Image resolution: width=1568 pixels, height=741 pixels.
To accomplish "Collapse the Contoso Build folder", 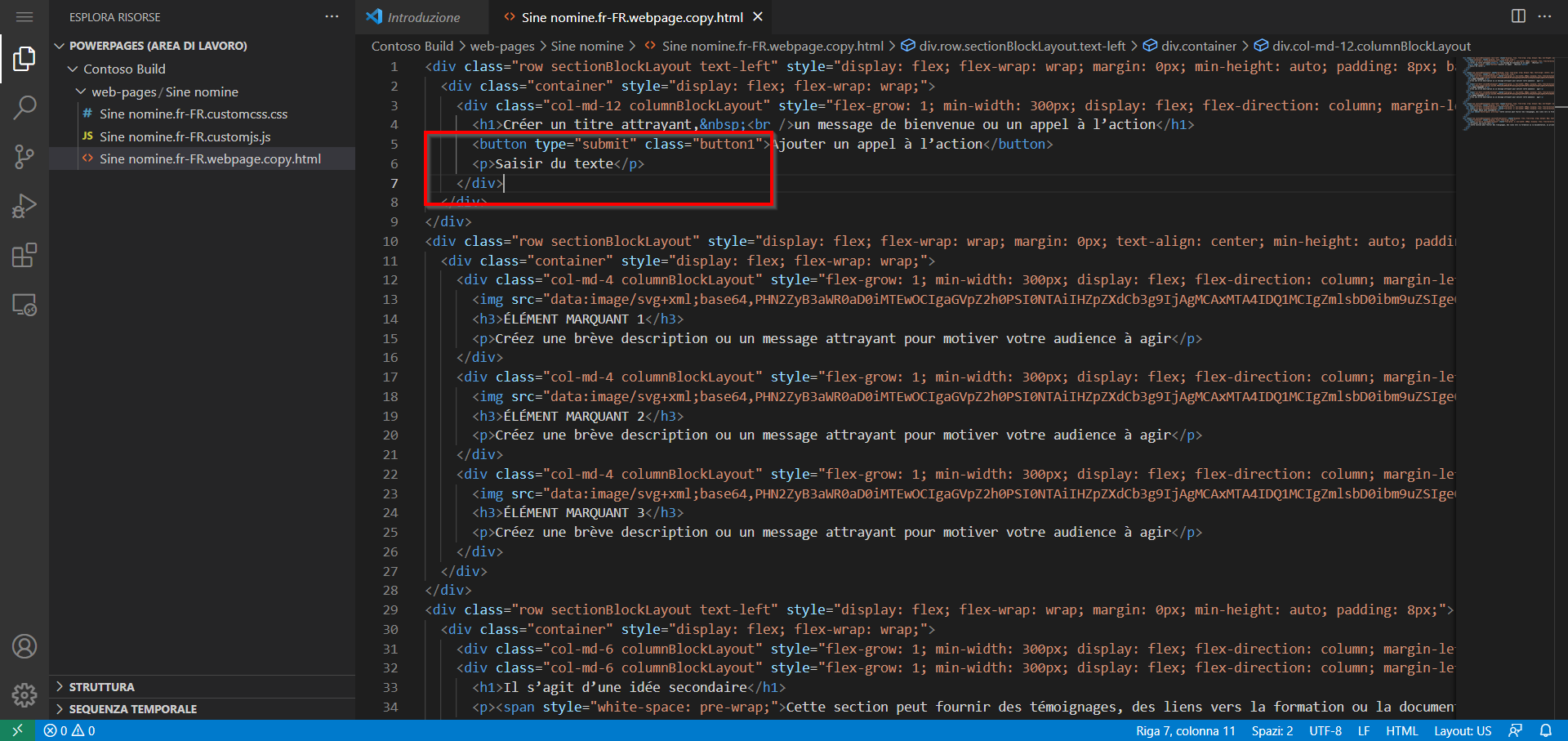I will 203,69.
